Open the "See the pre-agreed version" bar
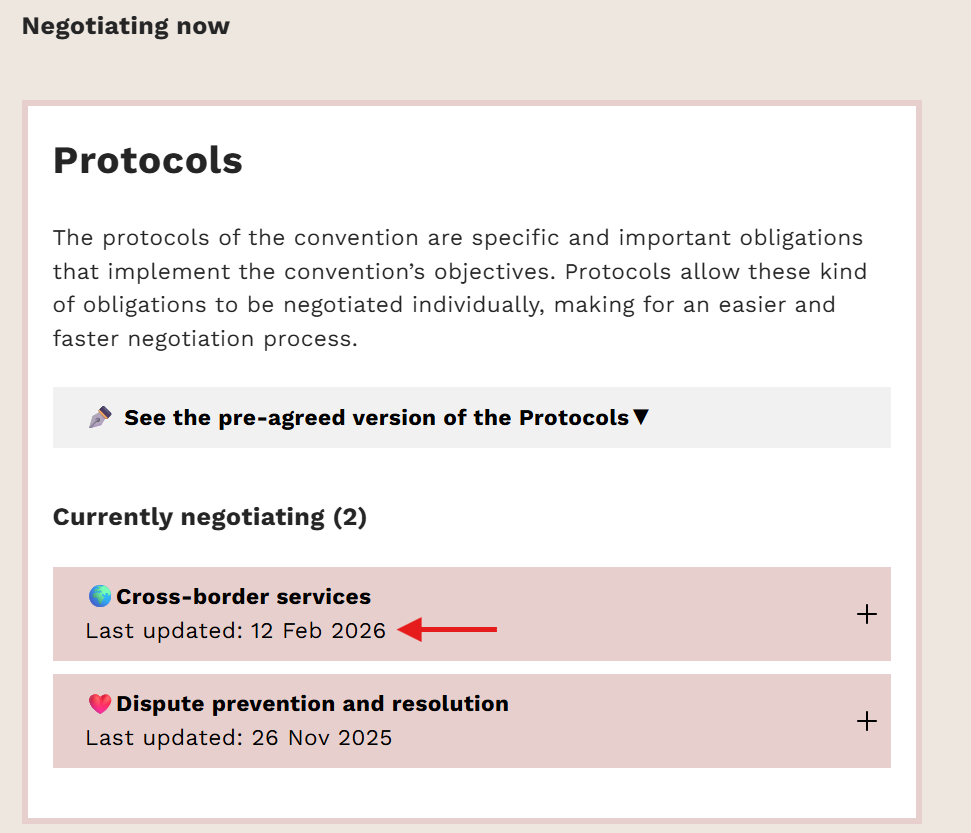This screenshot has width=971, height=833. click(471, 417)
